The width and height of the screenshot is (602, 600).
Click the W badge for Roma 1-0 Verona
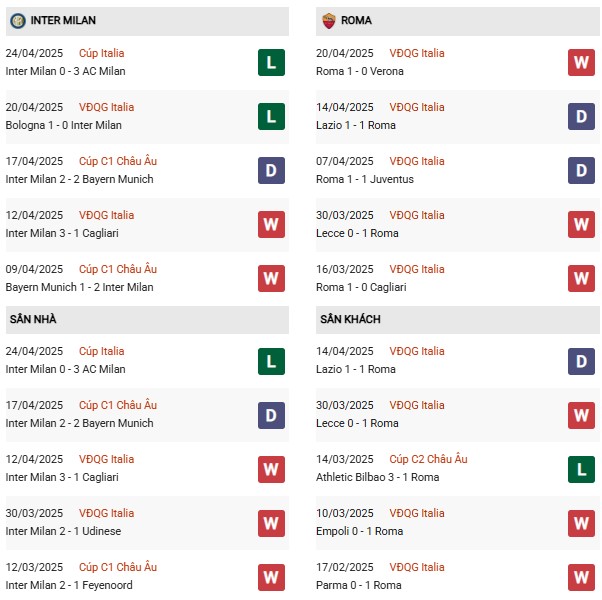(x=582, y=63)
